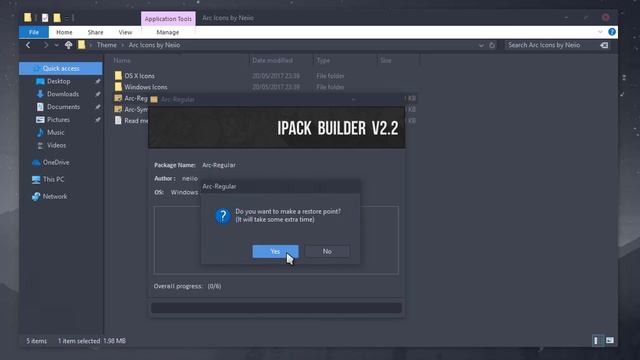Open the Customize Quick Access Toolbar dropdown

click(67, 18)
